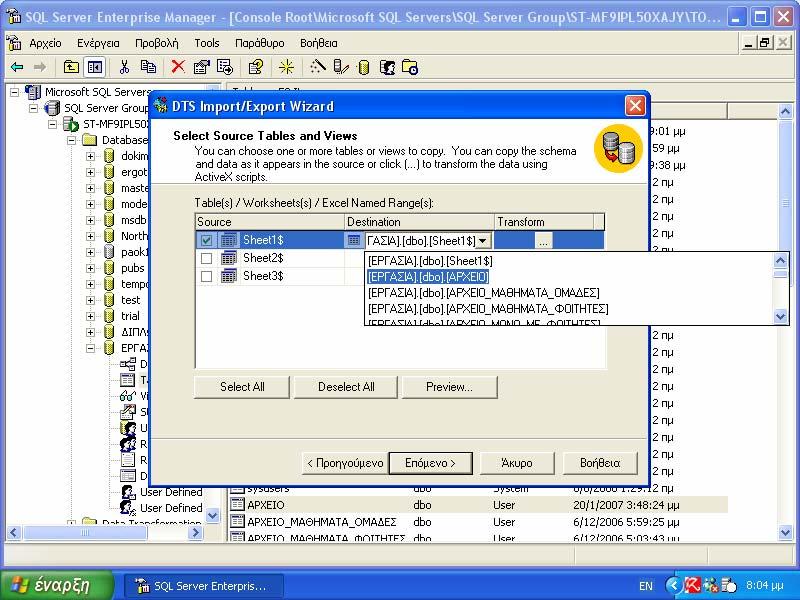800x600 pixels.
Task: Open Properties from the toolbar icon
Action: click(x=202, y=67)
